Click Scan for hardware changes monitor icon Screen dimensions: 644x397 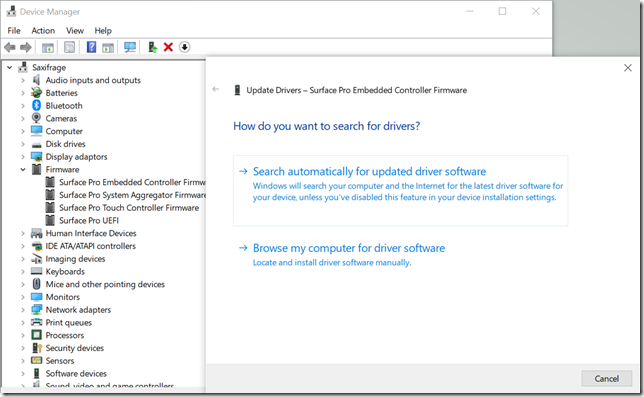[x=130, y=47]
